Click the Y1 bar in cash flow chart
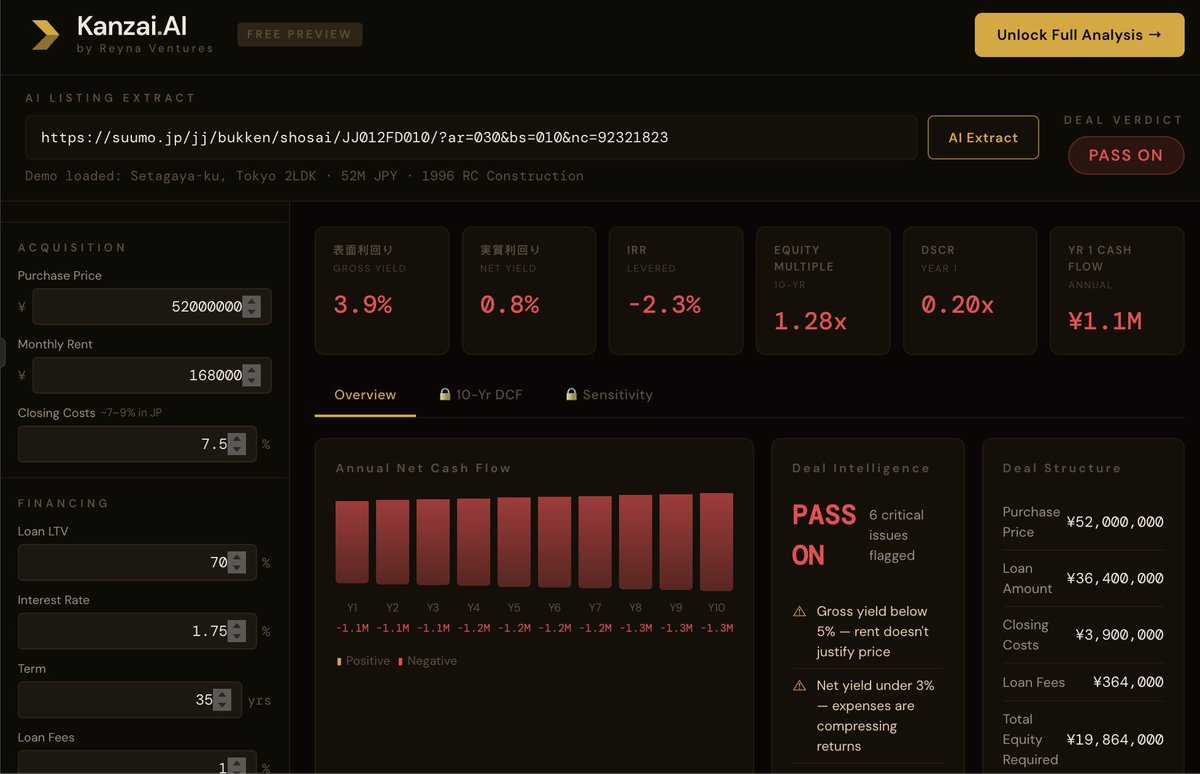 352,542
